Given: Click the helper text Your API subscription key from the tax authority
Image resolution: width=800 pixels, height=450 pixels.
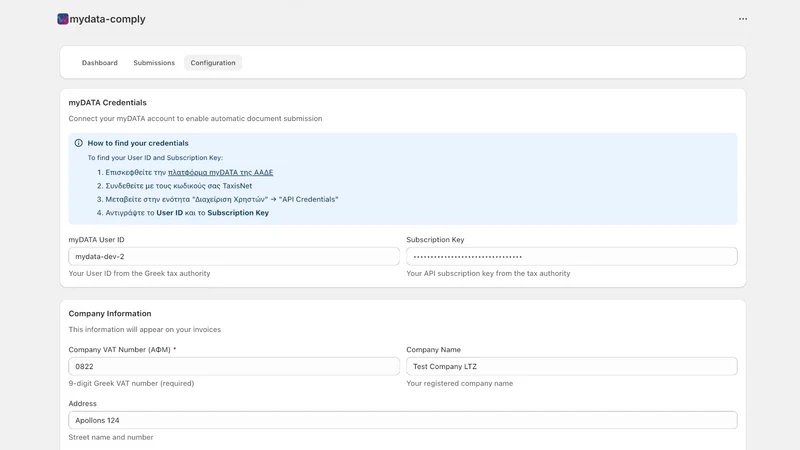Looking at the screenshot, I should click(488, 273).
